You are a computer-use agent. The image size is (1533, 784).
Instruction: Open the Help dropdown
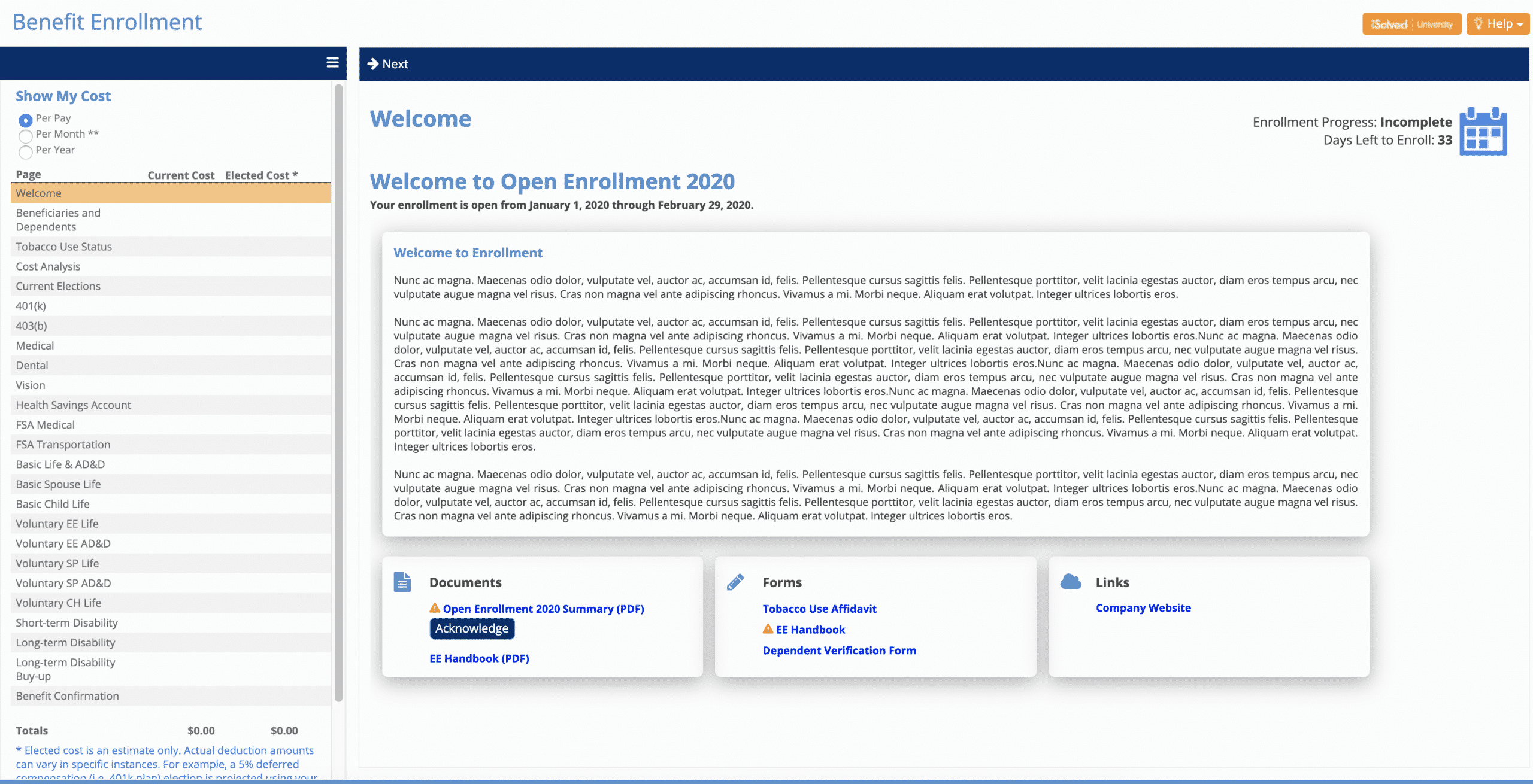point(1498,24)
